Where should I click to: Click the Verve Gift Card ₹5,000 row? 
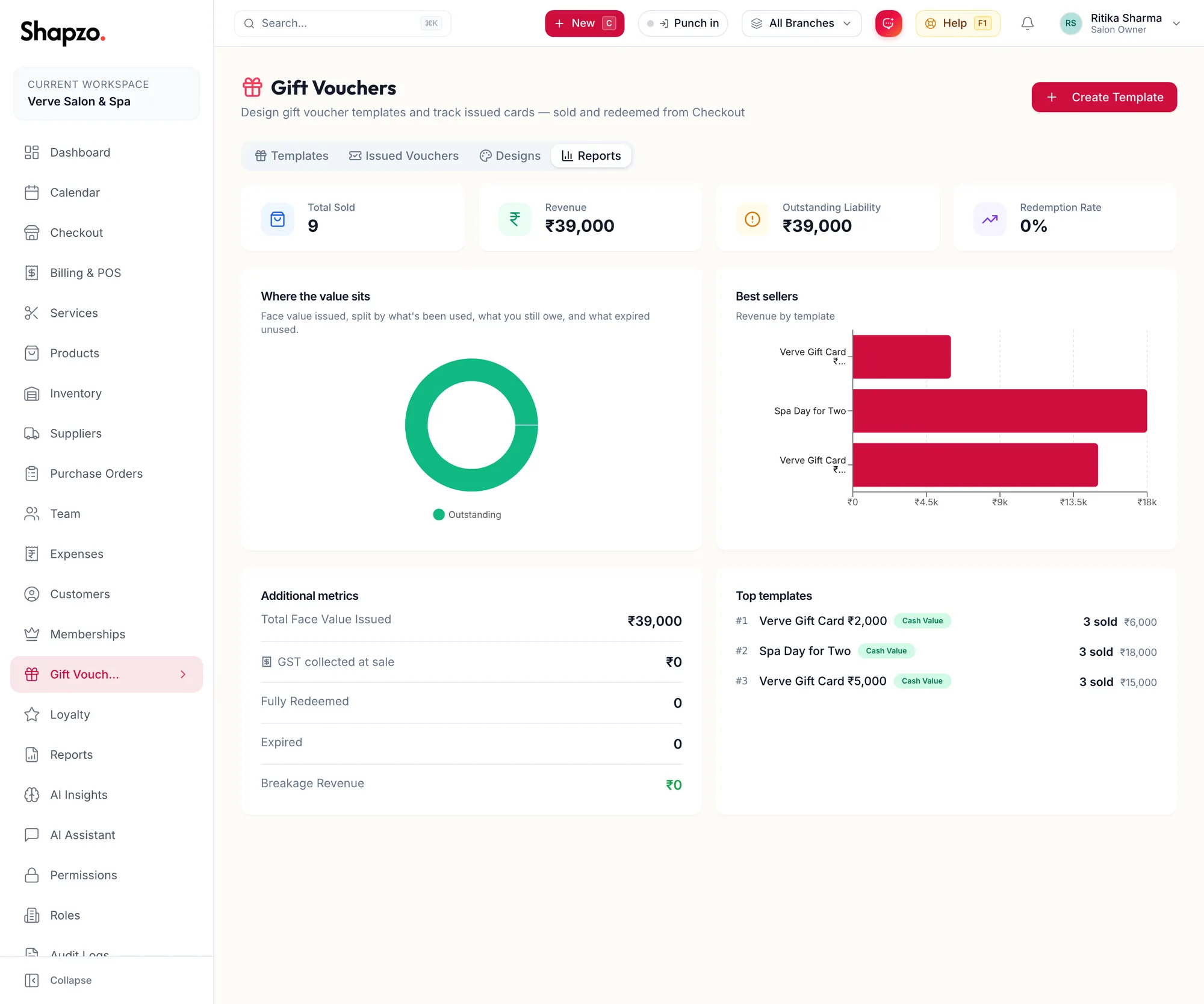946,681
